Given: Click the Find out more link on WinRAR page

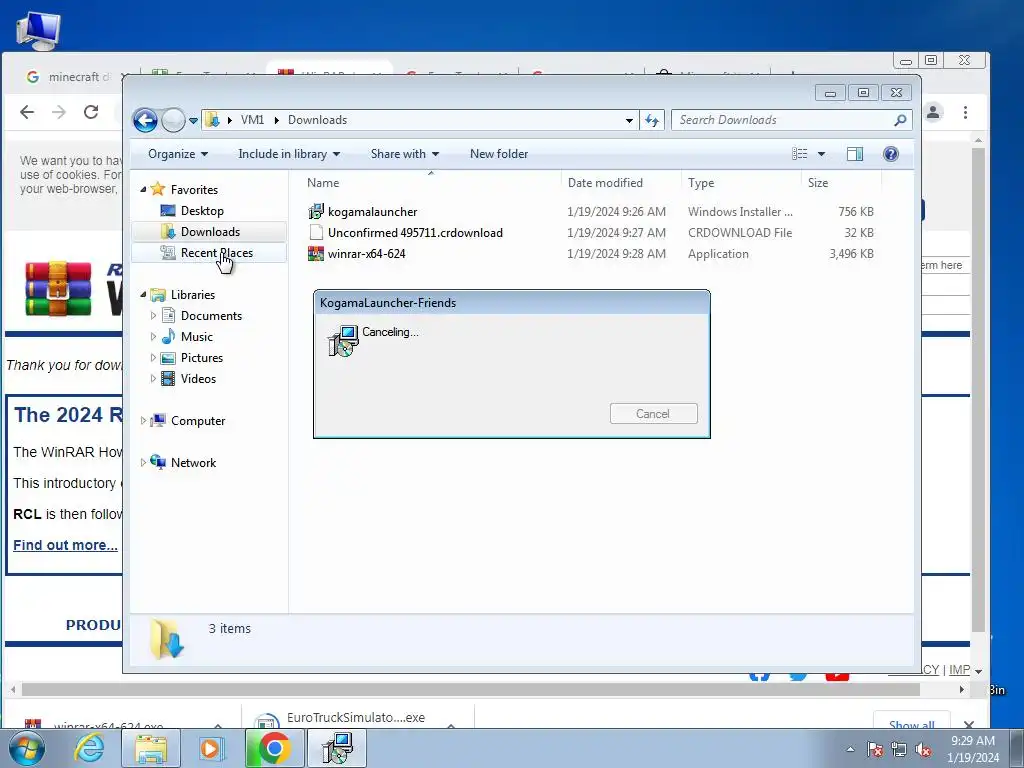Looking at the screenshot, I should tap(65, 545).
